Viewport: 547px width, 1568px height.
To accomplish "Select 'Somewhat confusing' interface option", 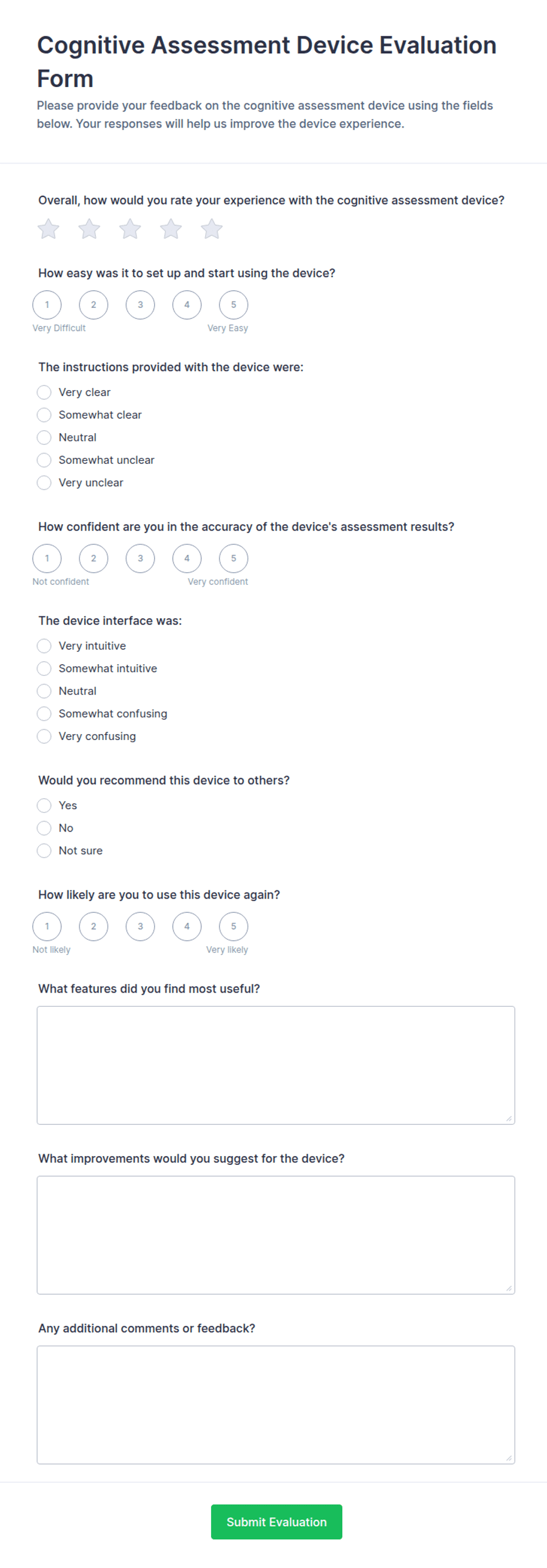I will click(x=44, y=713).
